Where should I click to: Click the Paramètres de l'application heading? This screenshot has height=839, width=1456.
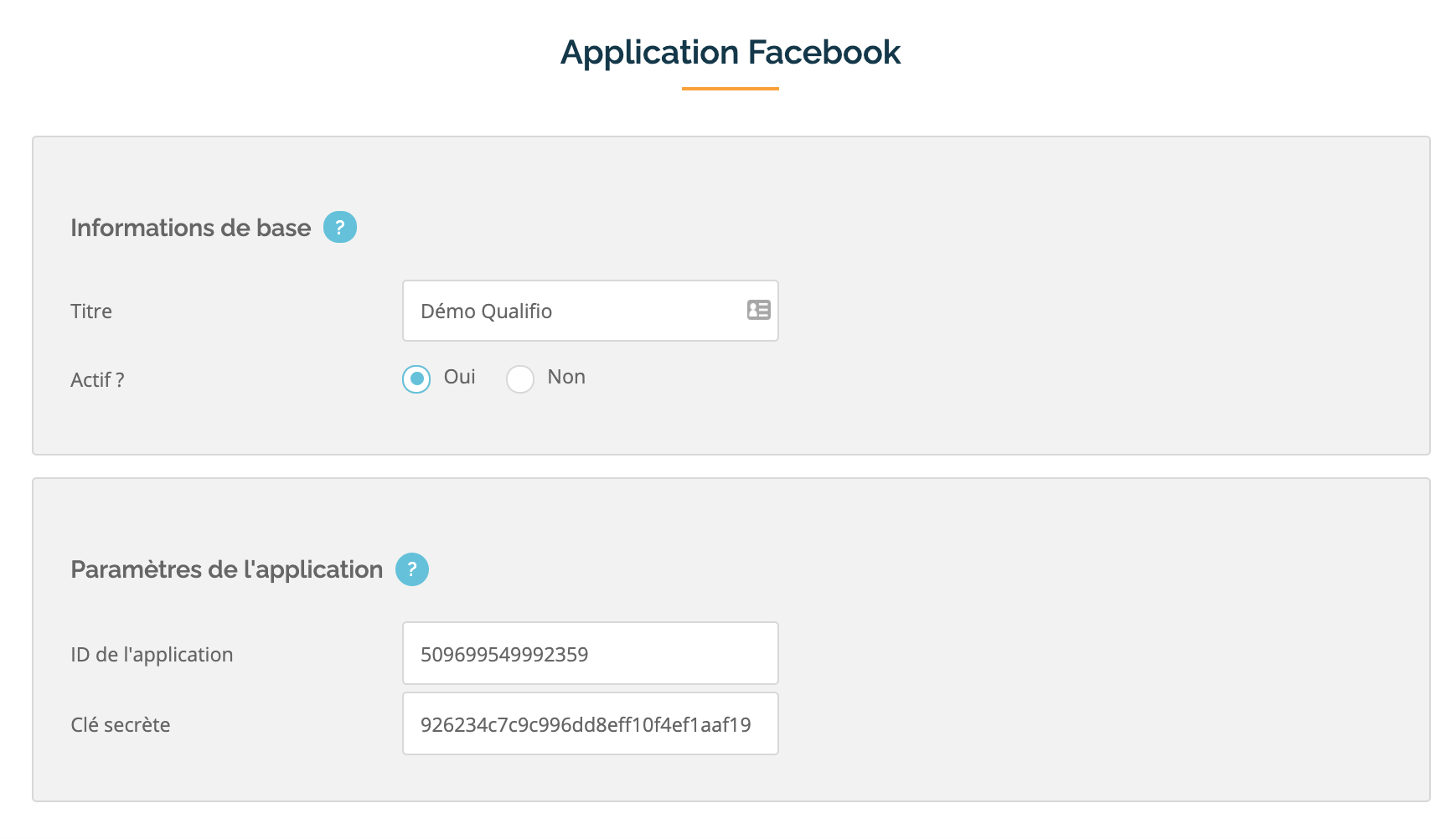click(x=227, y=569)
